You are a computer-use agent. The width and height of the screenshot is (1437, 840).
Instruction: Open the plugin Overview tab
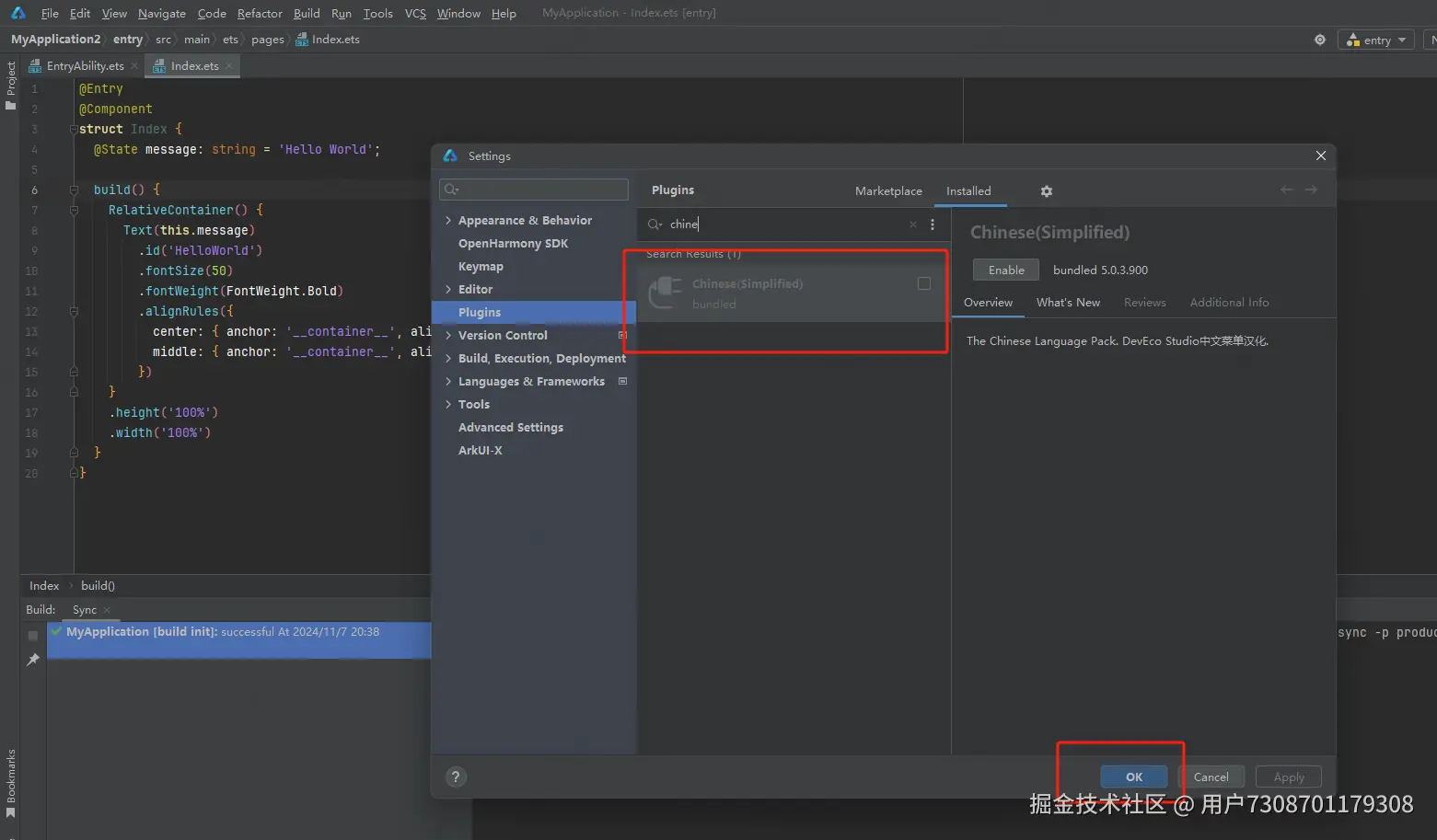point(988,303)
